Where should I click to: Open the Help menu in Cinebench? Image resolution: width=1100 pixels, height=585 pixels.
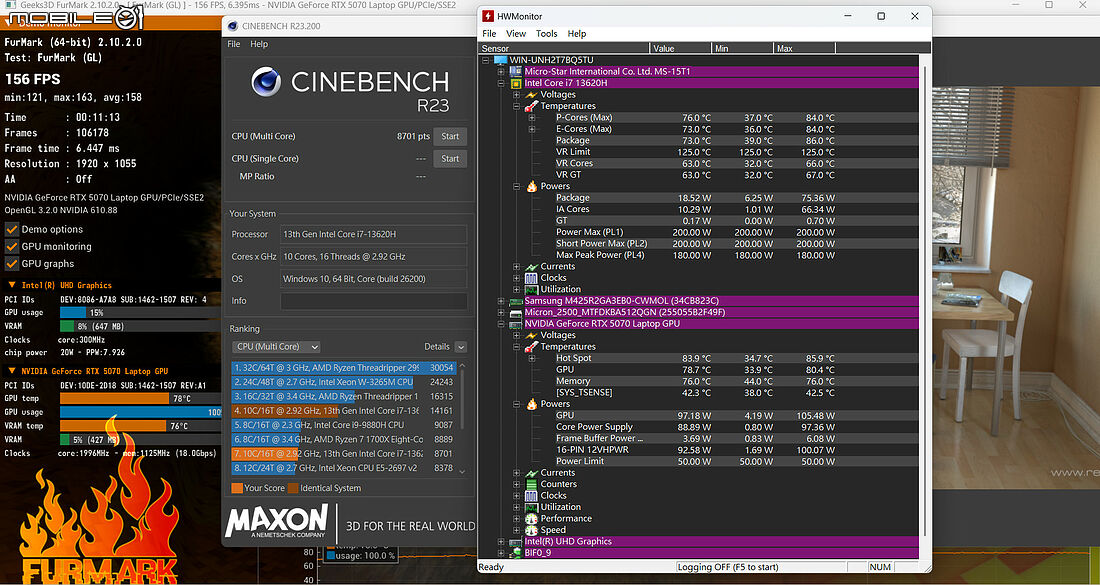pos(259,44)
